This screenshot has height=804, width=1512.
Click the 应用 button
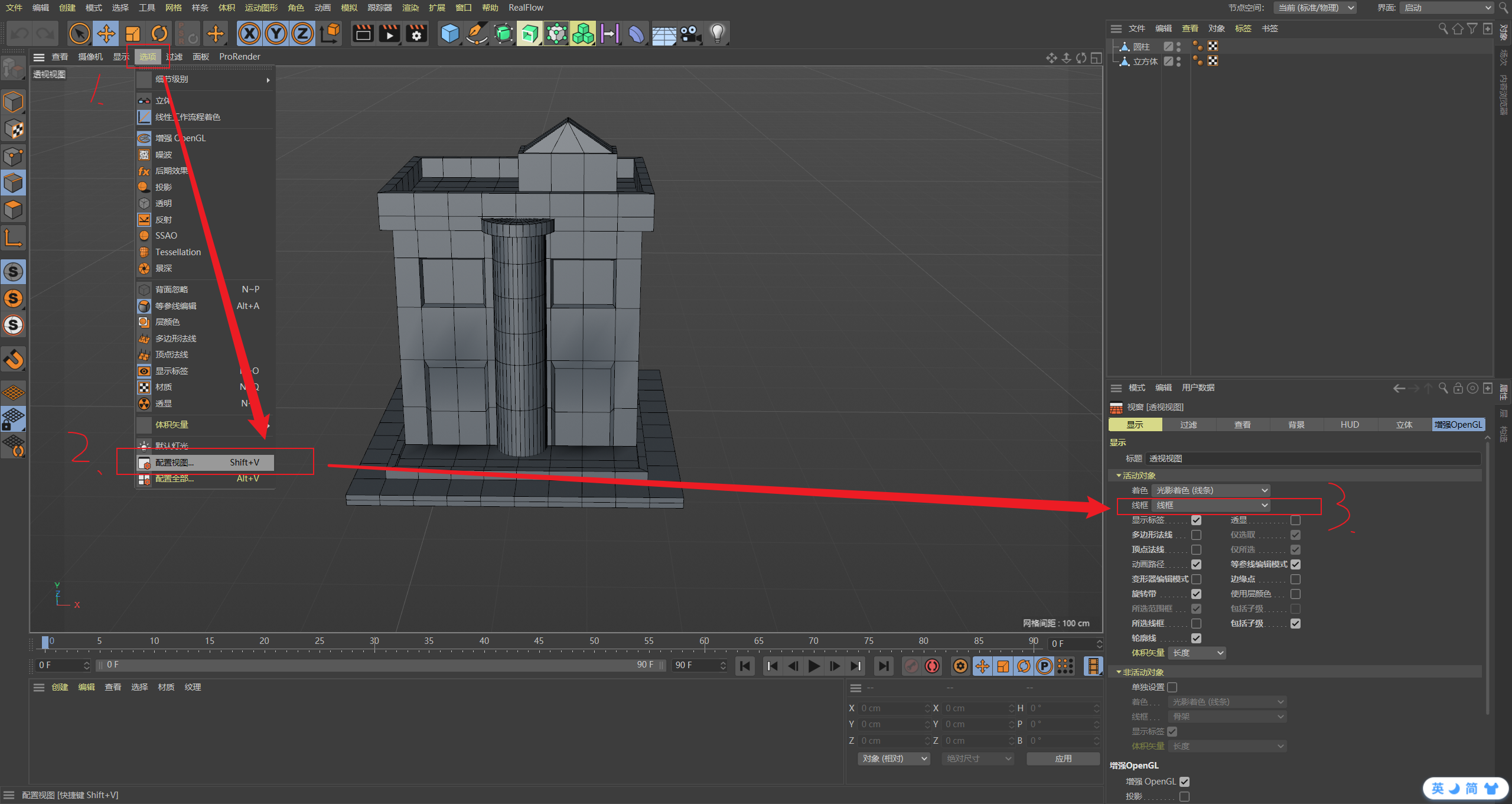tap(1063, 759)
